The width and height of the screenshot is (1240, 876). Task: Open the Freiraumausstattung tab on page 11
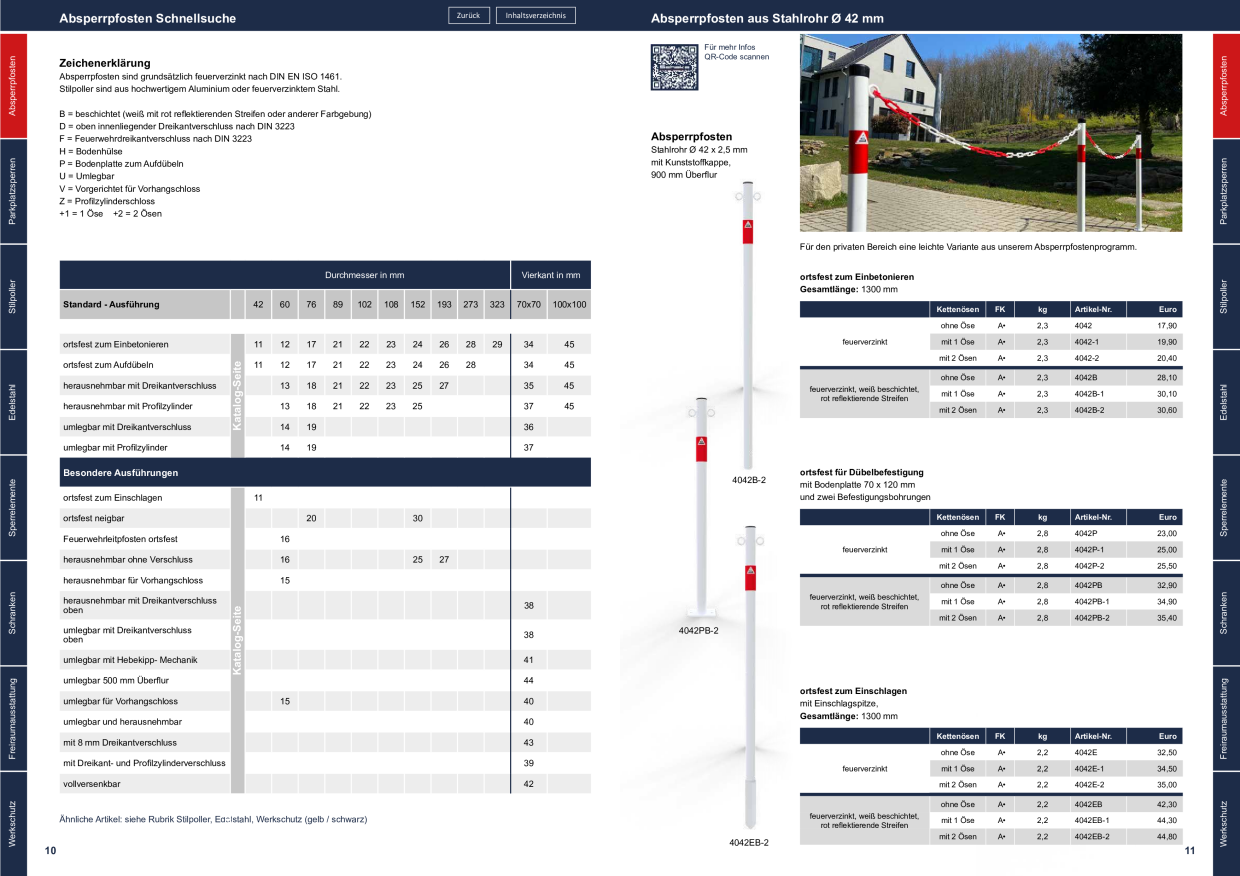point(1226,718)
